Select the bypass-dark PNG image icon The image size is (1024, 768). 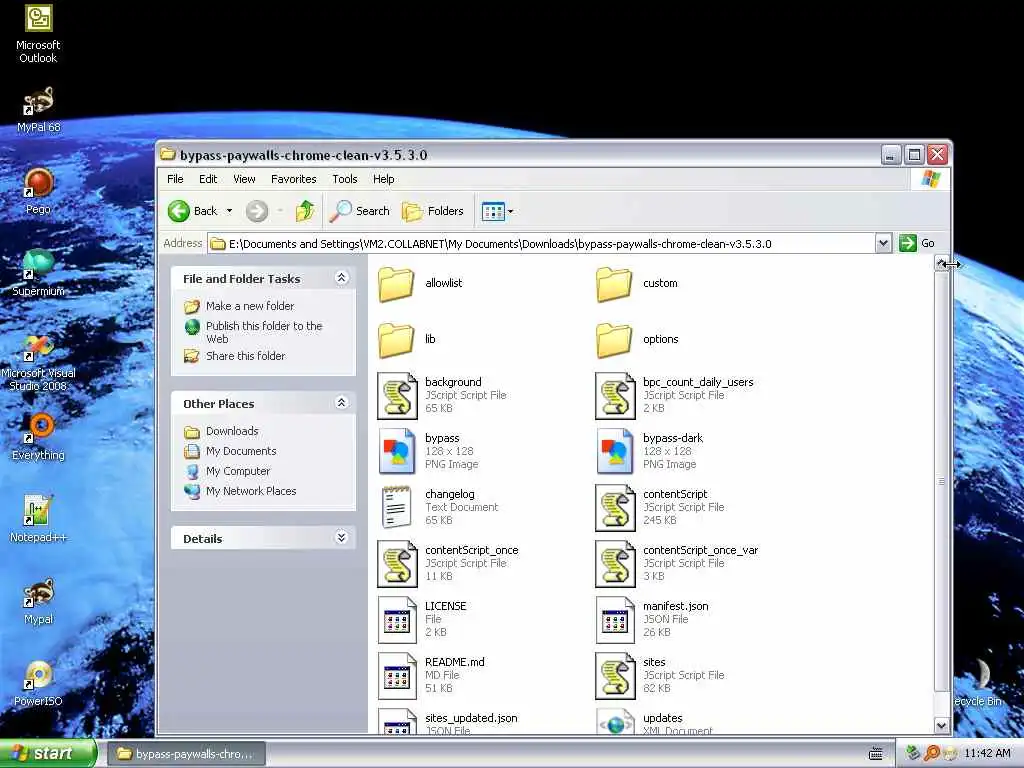(x=615, y=451)
